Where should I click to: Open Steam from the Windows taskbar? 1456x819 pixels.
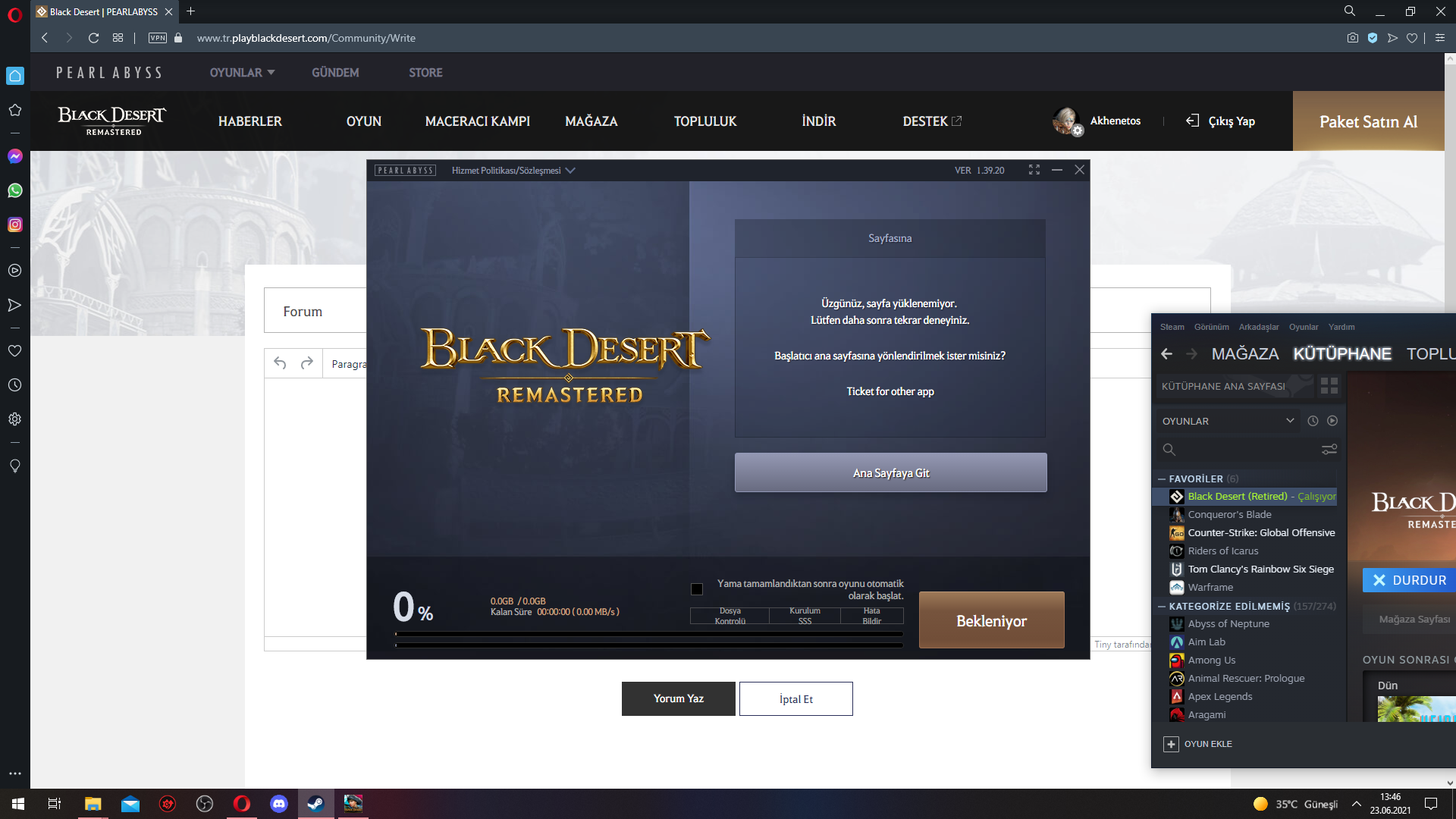[x=315, y=804]
